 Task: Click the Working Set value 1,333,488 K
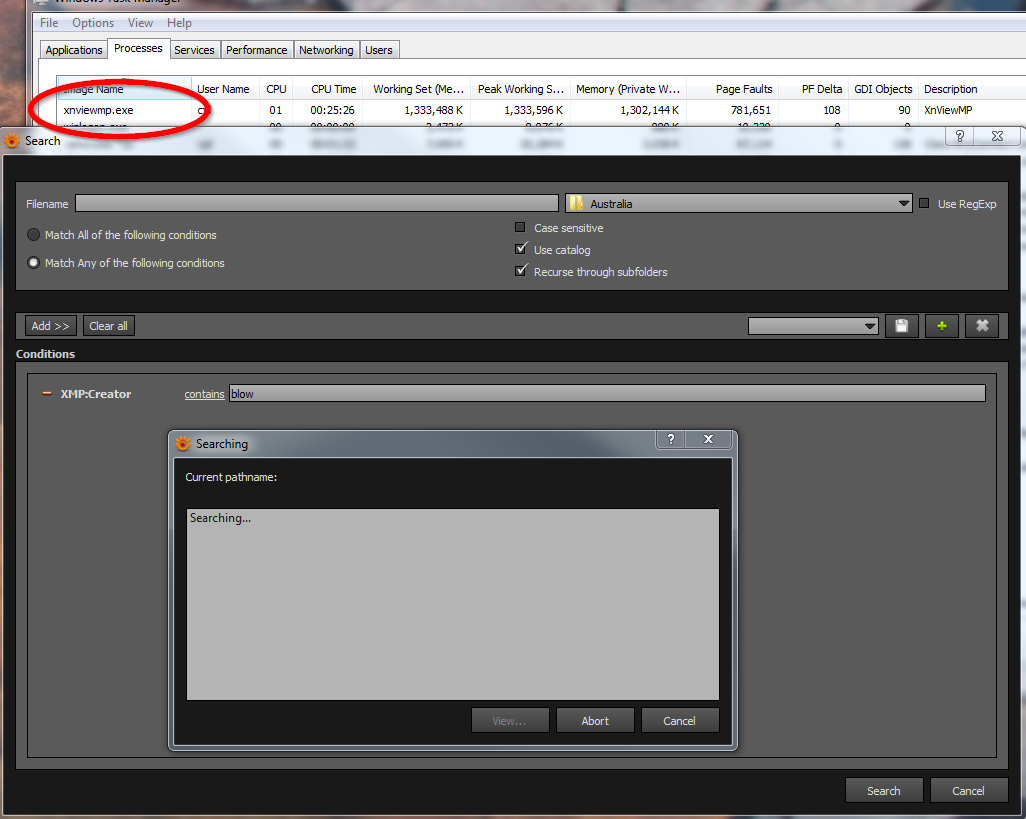click(x=433, y=110)
